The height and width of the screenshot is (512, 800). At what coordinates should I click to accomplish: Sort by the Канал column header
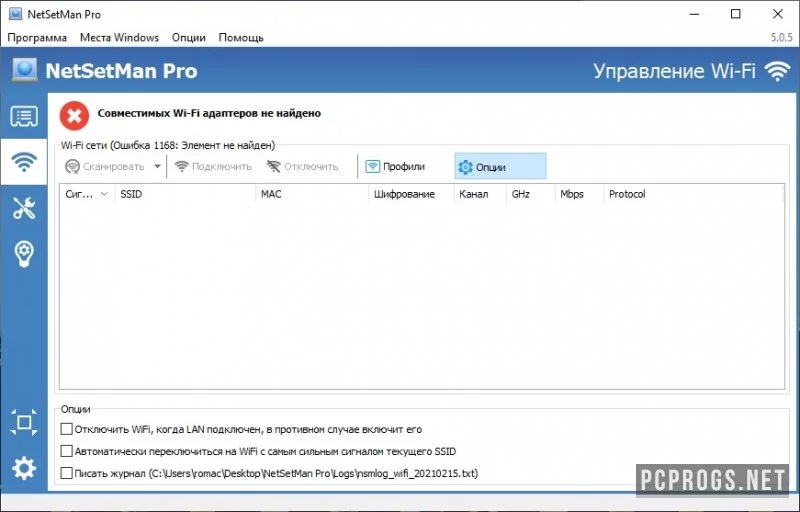pyautogui.click(x=480, y=194)
